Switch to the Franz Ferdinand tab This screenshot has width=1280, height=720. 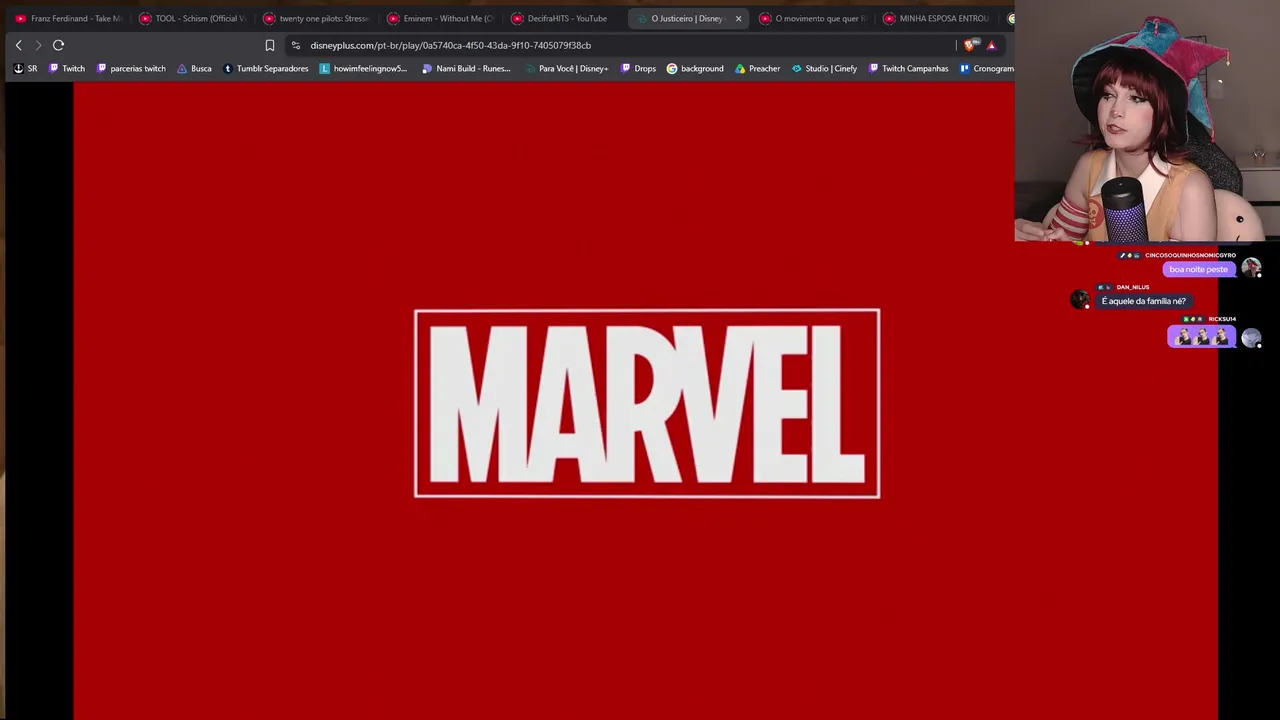pos(68,18)
